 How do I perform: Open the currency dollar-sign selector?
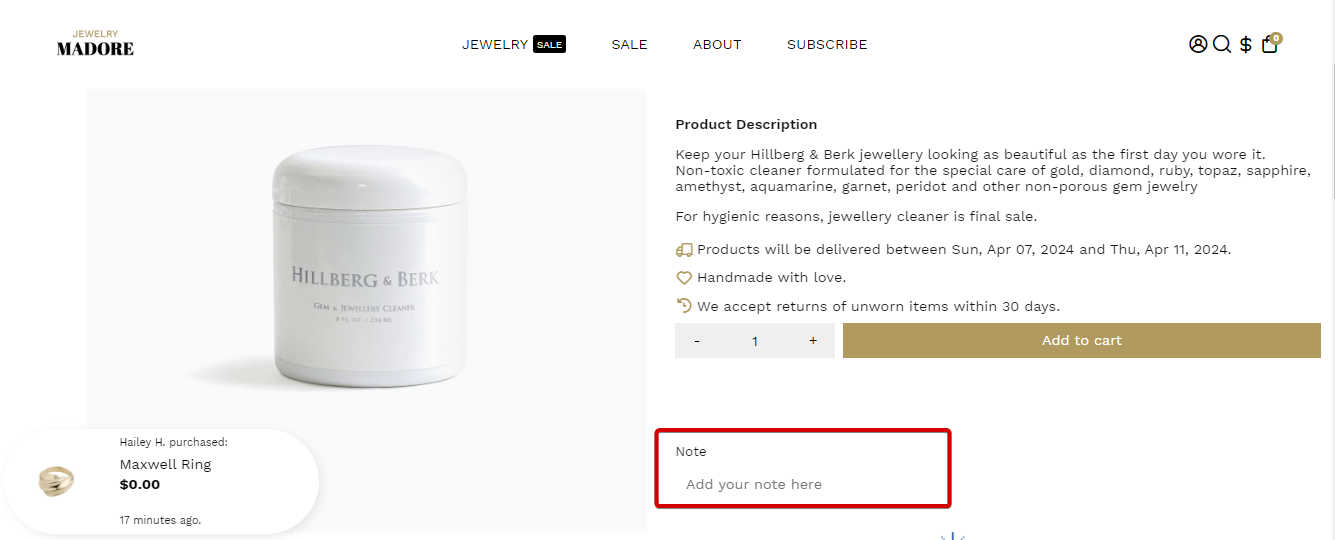click(x=1246, y=44)
